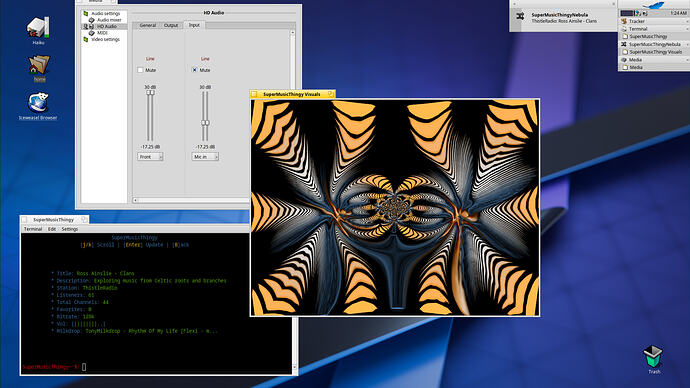The height and width of the screenshot is (388, 690).
Task: Open the Settings menu in the terminal window
Action: pos(70,229)
